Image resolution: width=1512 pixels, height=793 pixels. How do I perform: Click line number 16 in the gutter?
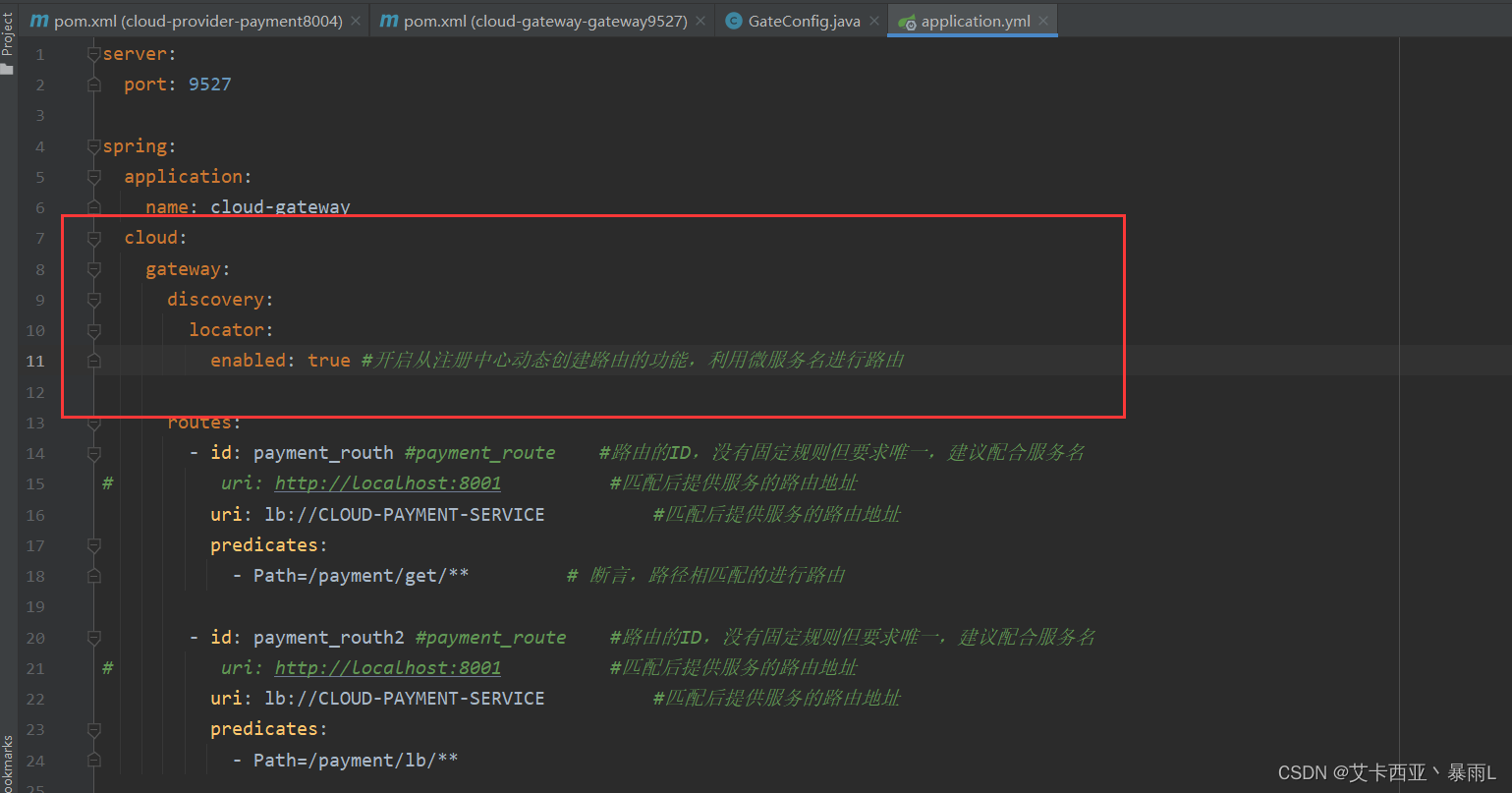click(35, 515)
